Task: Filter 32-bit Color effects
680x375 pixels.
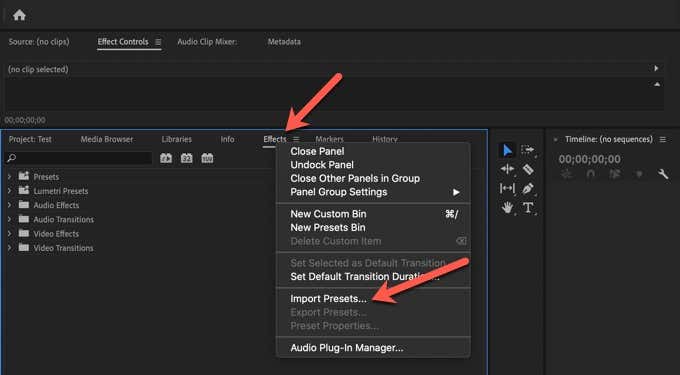Action: [186, 158]
